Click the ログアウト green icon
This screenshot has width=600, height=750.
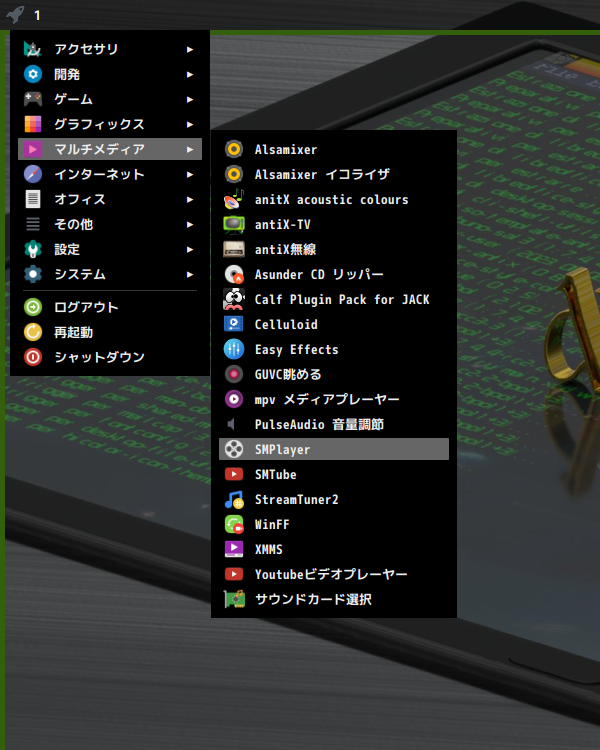tap(33, 307)
